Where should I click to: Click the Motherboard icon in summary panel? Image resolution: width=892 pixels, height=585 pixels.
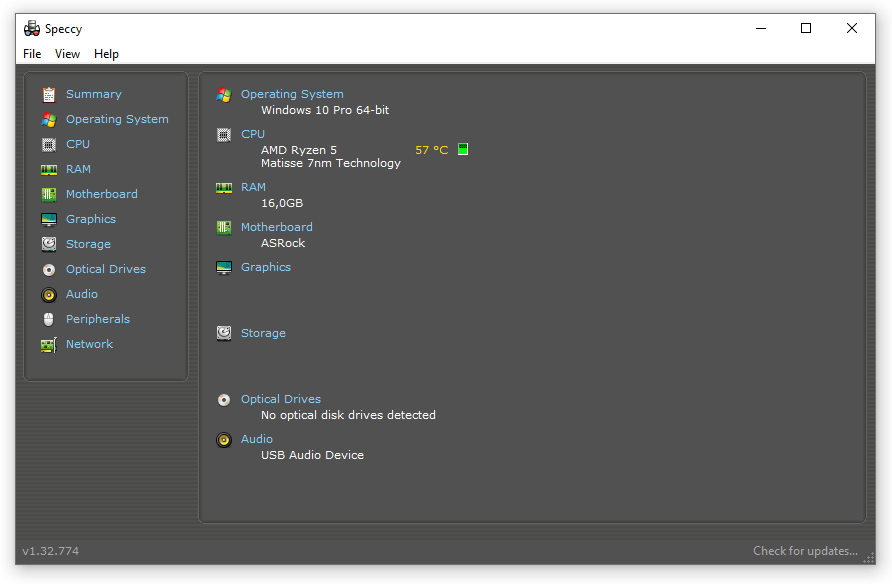[x=224, y=228]
